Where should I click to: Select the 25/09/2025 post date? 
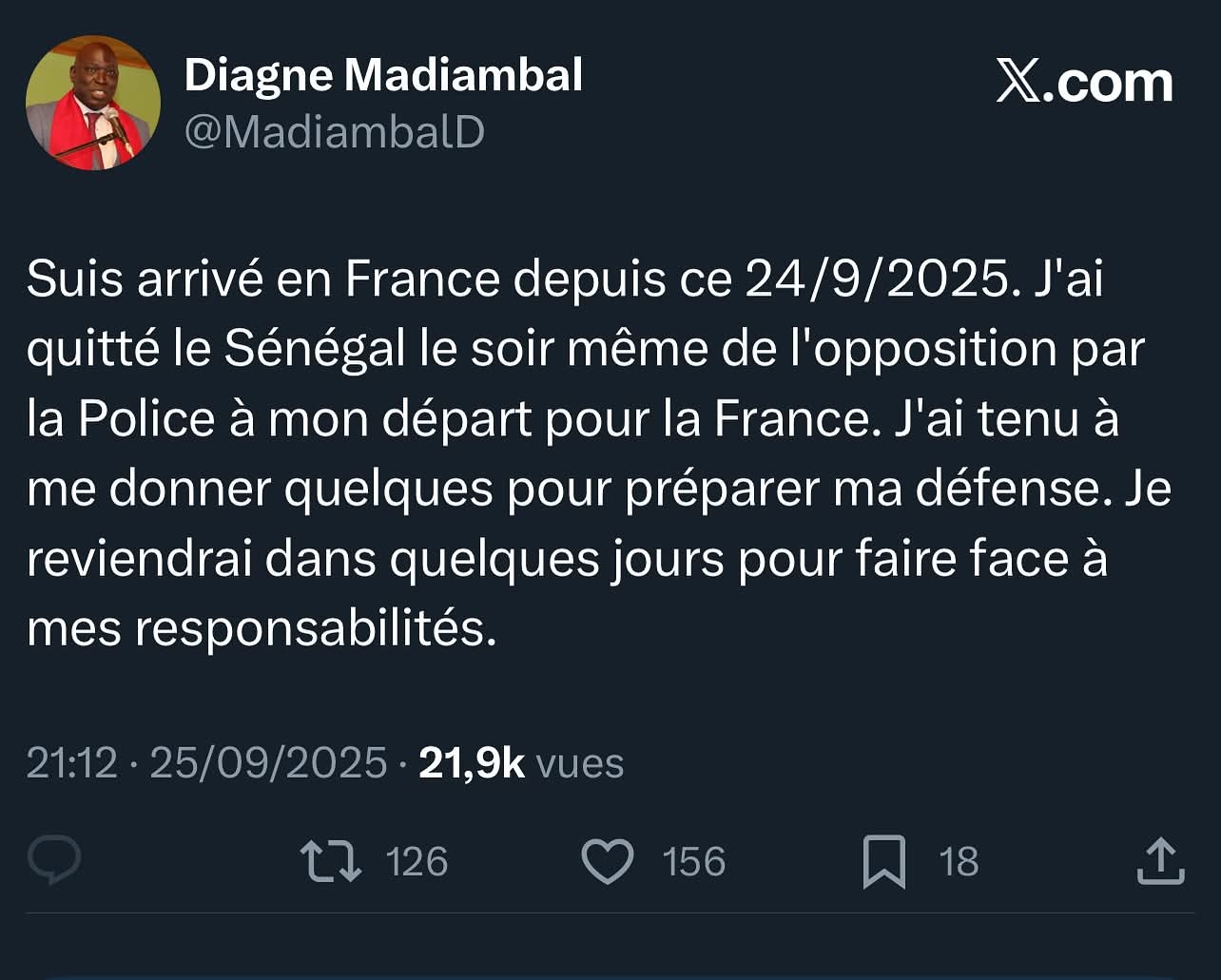pyautogui.click(x=269, y=763)
